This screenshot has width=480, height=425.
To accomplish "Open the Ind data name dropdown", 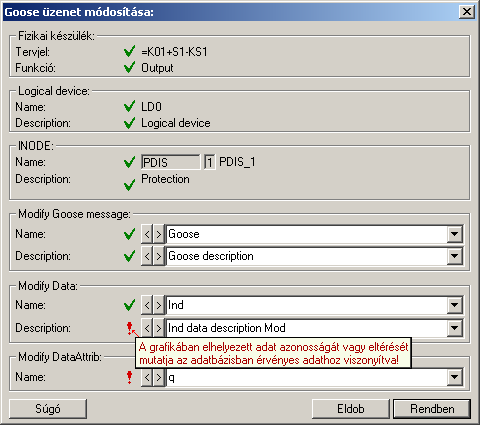I will 455,305.
